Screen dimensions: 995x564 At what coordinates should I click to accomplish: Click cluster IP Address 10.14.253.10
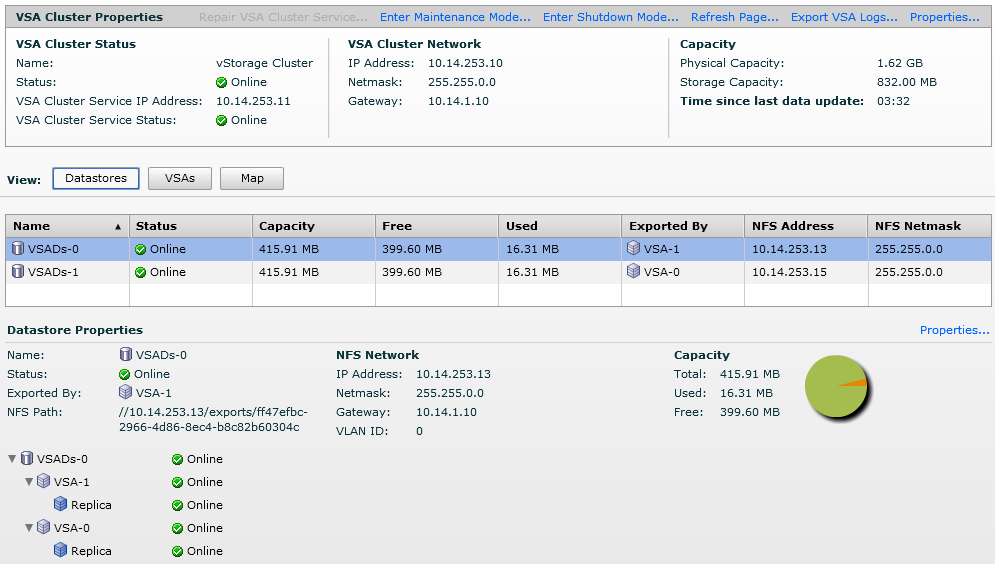465,63
